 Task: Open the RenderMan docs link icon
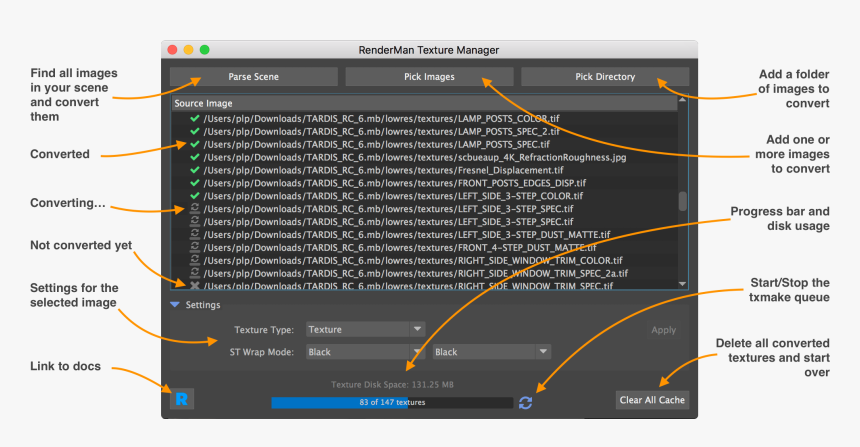pyautogui.click(x=182, y=399)
